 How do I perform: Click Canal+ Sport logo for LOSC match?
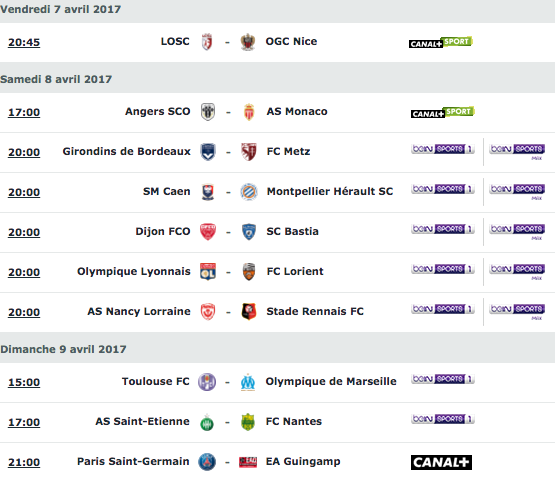pyautogui.click(x=441, y=42)
